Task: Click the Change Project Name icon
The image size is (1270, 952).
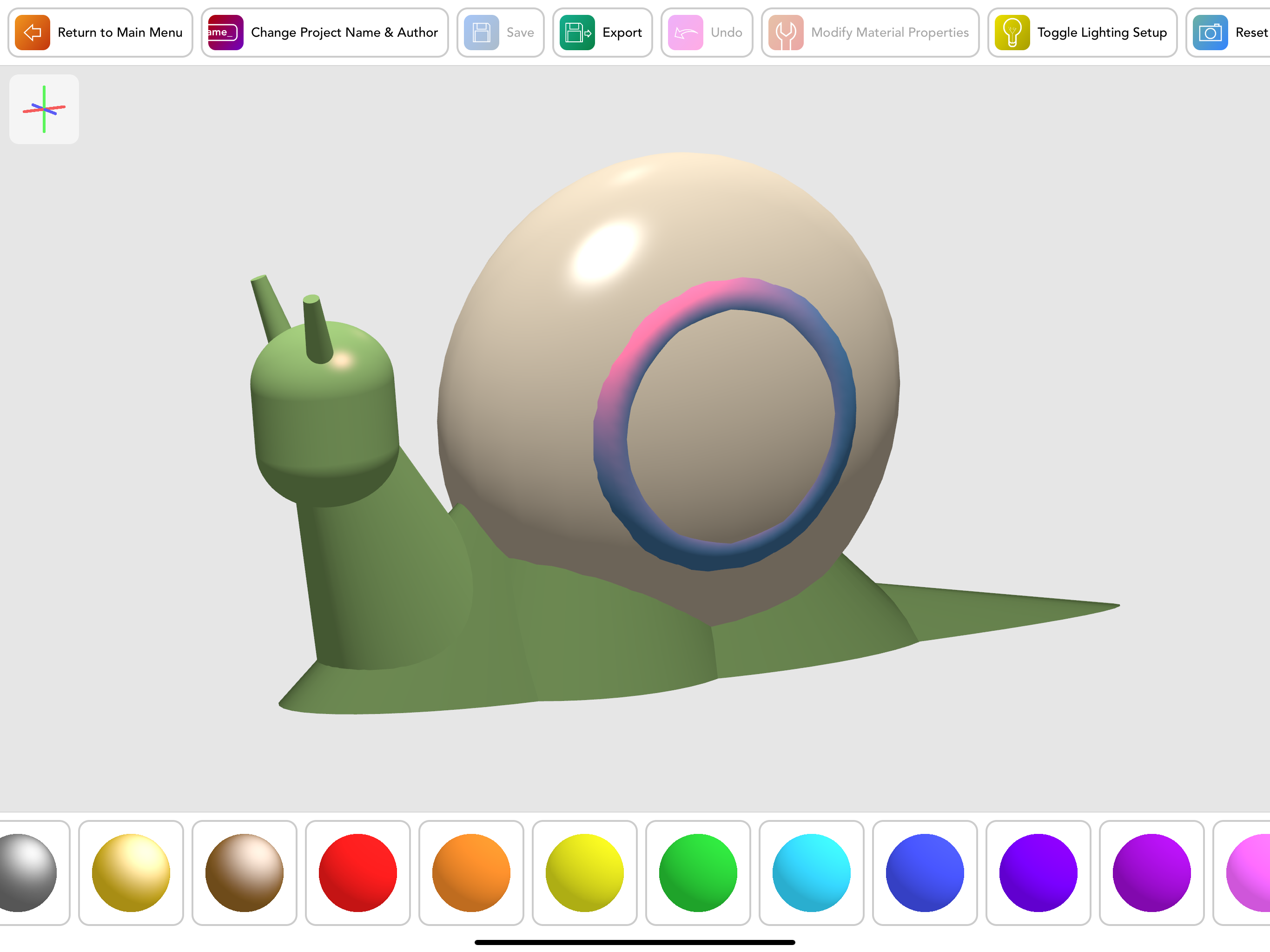Action: click(225, 32)
